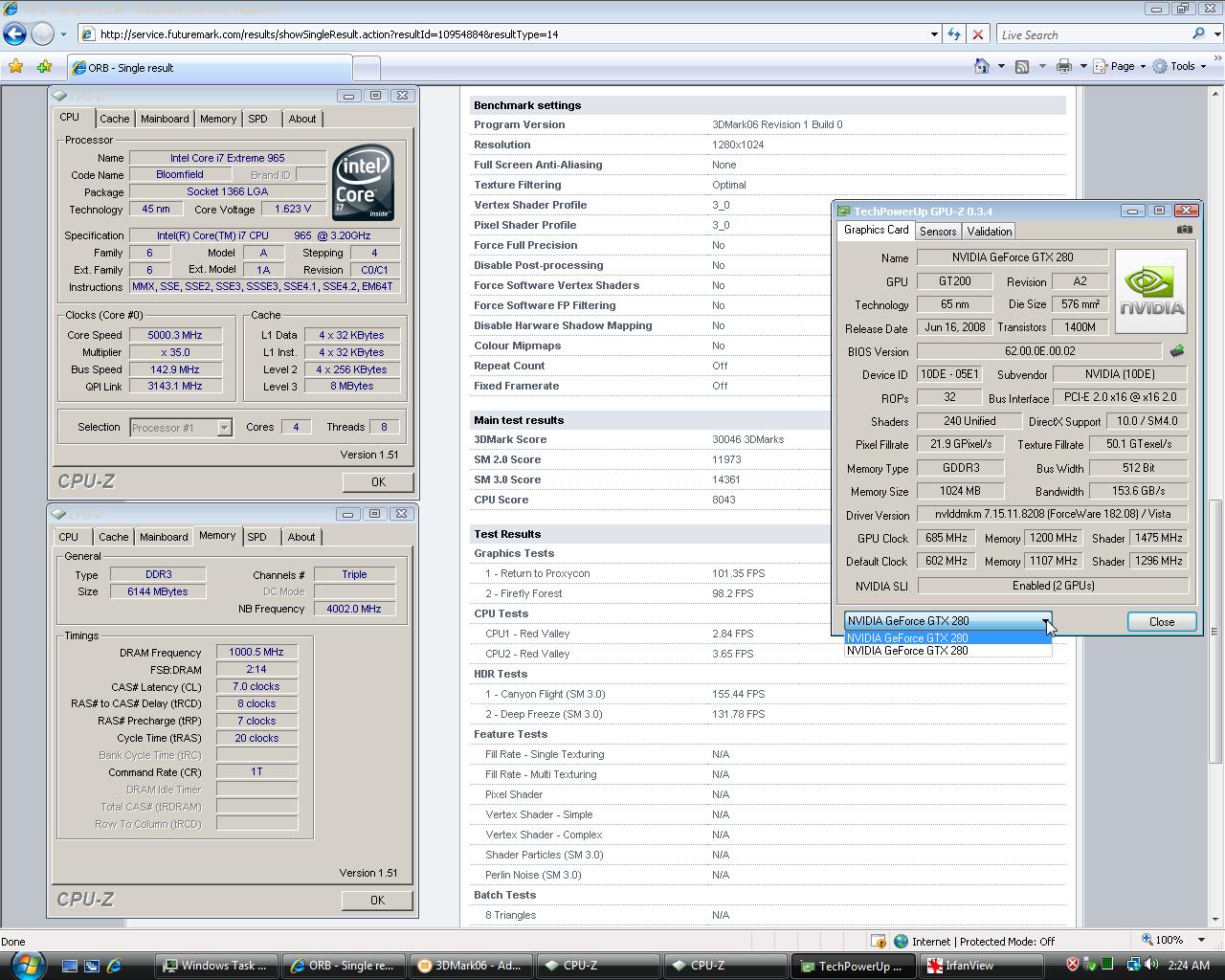Click Add to Favorites star-plus icon
1225x980 pixels.
coord(44,66)
